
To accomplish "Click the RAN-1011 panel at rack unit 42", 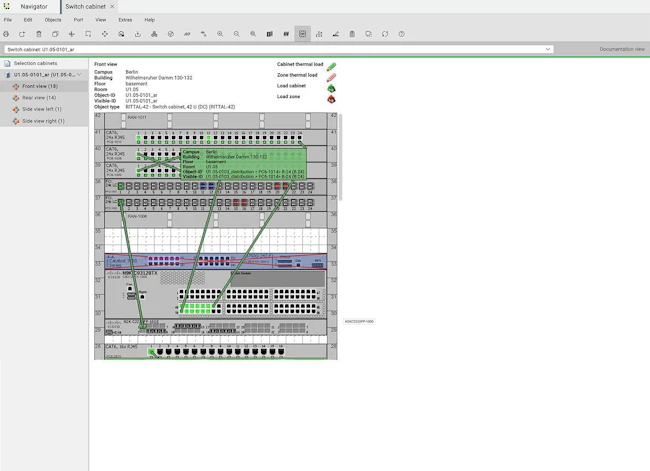I will click(216, 121).
